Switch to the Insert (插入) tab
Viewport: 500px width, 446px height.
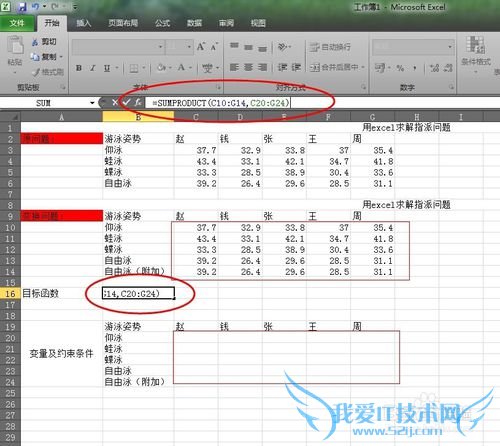tap(83, 23)
